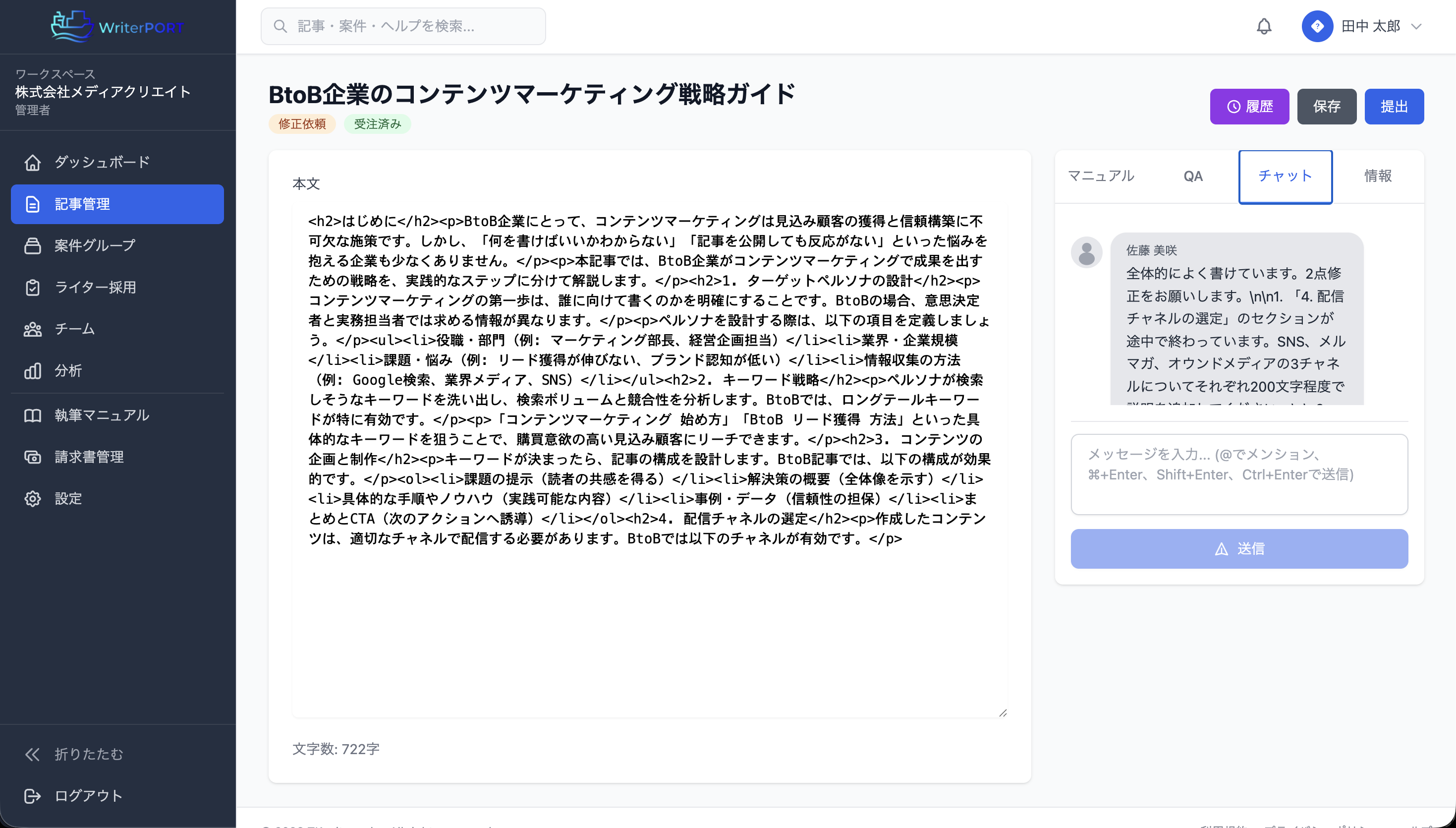Open ダッシュボード home icon
The image size is (1456, 828).
[x=33, y=163]
